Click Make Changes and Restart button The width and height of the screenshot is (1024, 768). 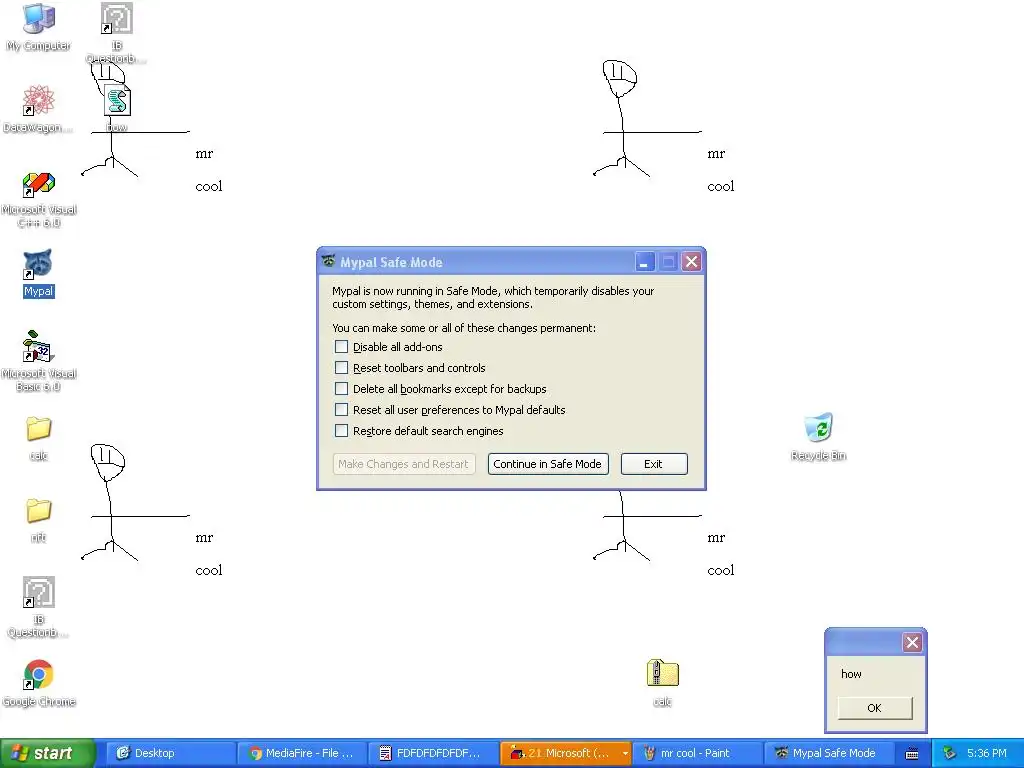point(404,464)
